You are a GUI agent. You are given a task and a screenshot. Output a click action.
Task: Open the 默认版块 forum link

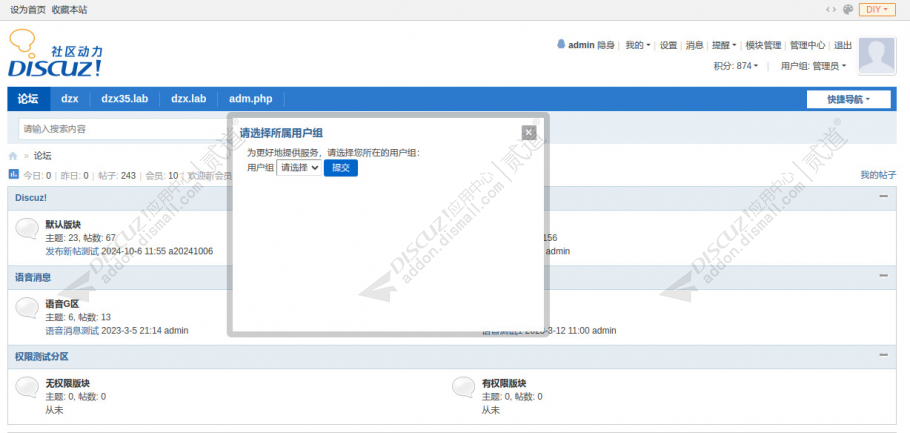[63, 225]
